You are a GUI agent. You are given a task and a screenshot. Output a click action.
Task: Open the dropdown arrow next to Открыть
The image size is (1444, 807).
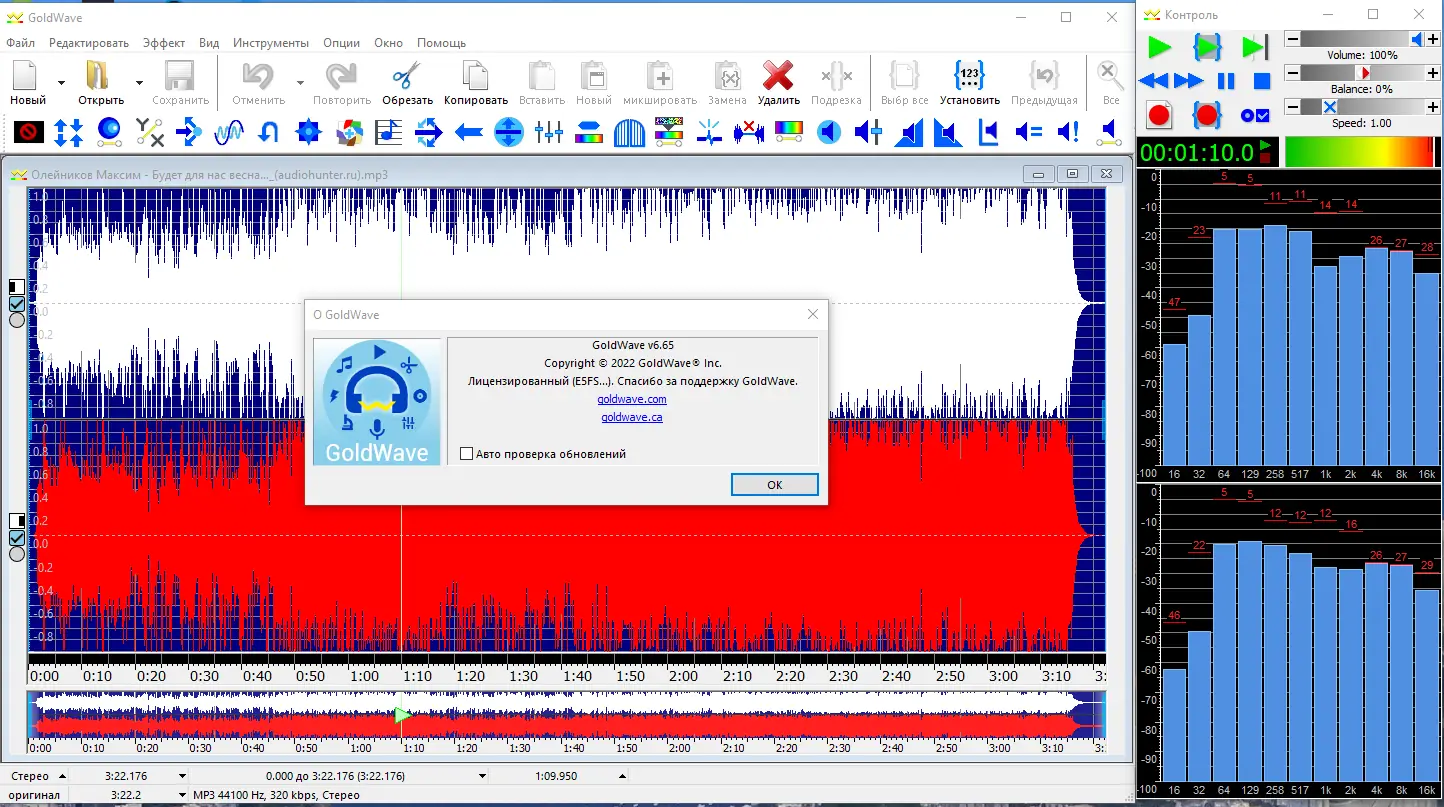(139, 82)
